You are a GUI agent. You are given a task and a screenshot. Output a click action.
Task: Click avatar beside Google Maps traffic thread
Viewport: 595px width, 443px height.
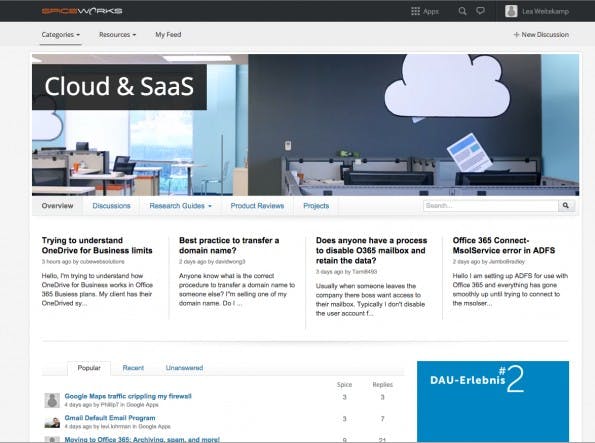click(52, 400)
